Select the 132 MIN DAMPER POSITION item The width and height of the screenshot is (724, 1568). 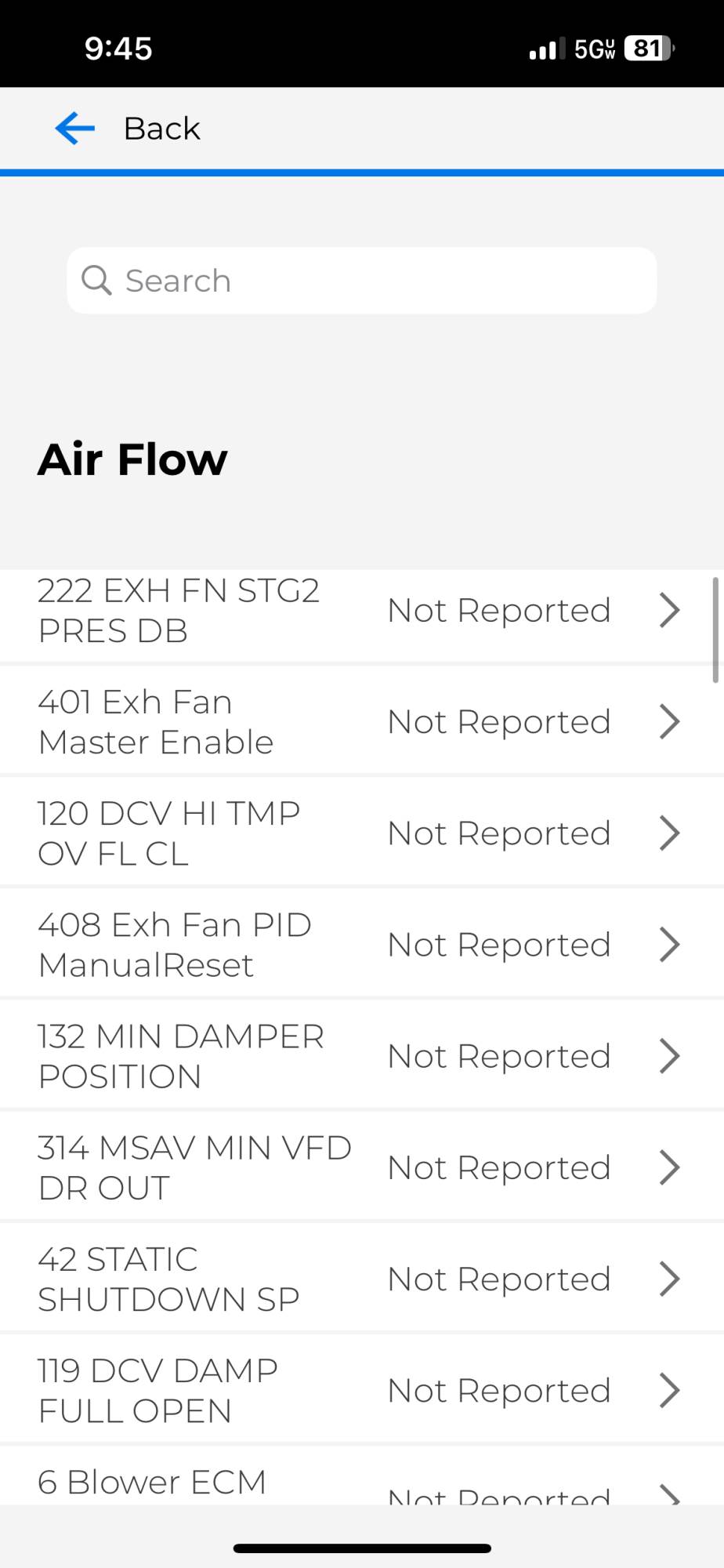click(181, 1055)
